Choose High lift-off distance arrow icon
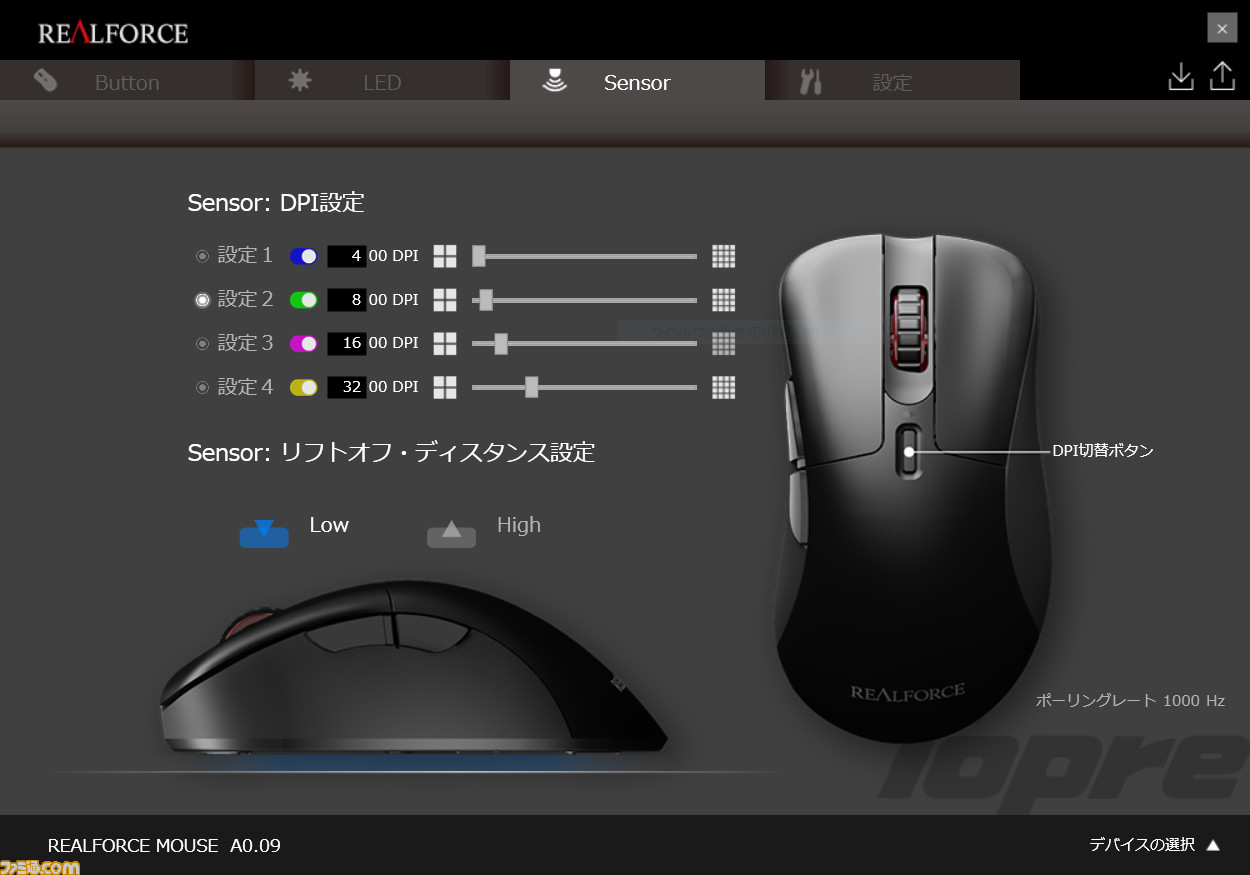 coord(452,533)
